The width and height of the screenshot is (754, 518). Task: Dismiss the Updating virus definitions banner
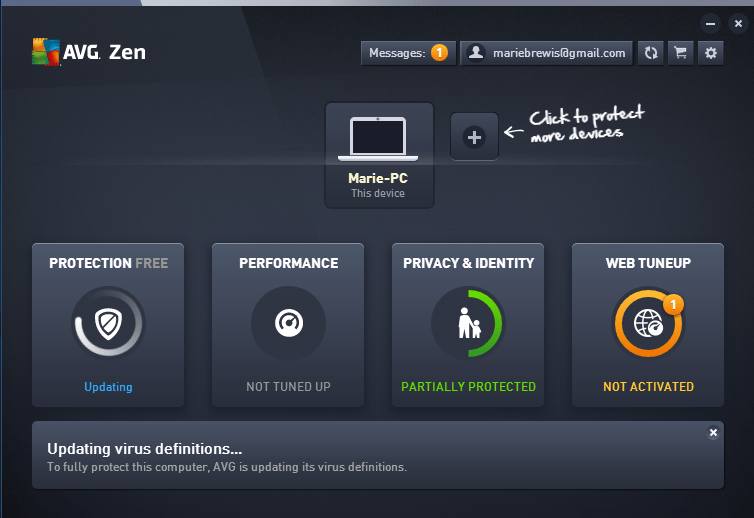(x=713, y=433)
